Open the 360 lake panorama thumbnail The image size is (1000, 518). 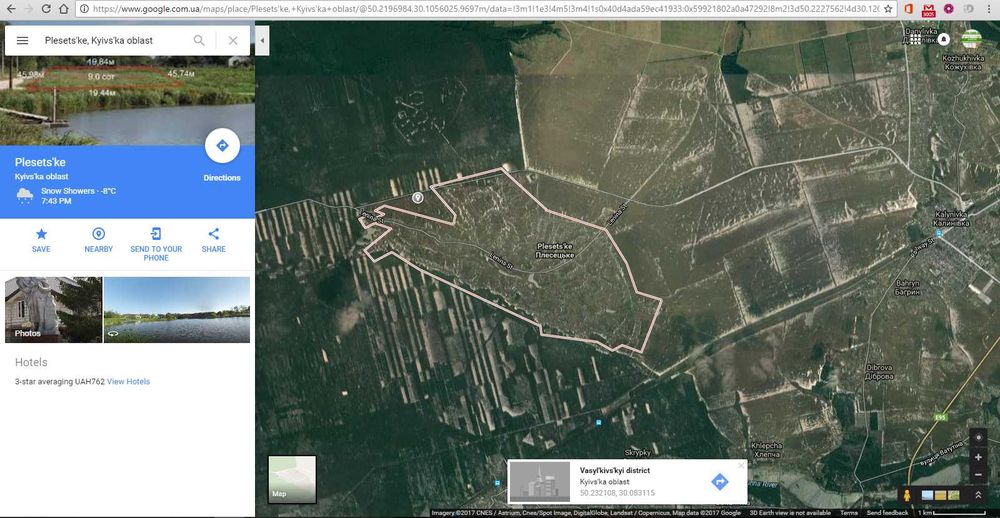point(177,309)
